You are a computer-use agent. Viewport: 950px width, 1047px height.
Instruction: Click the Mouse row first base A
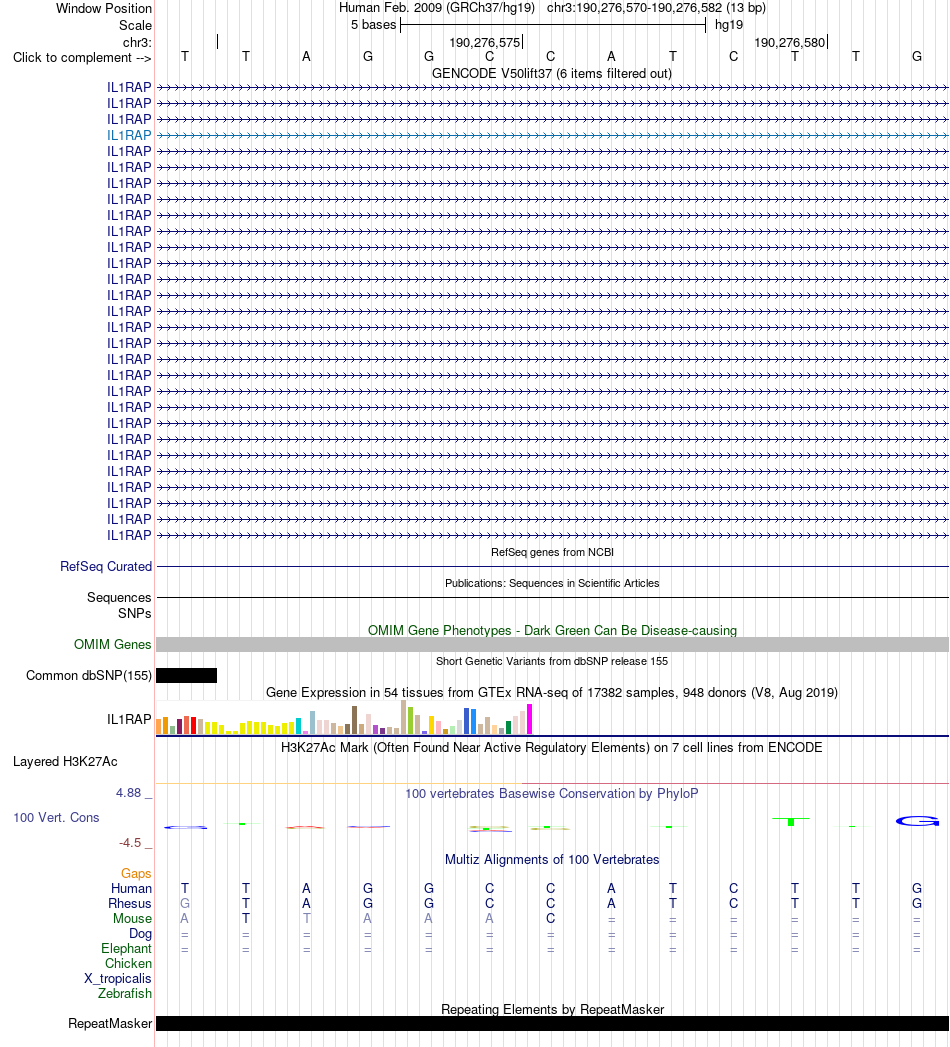[184, 919]
